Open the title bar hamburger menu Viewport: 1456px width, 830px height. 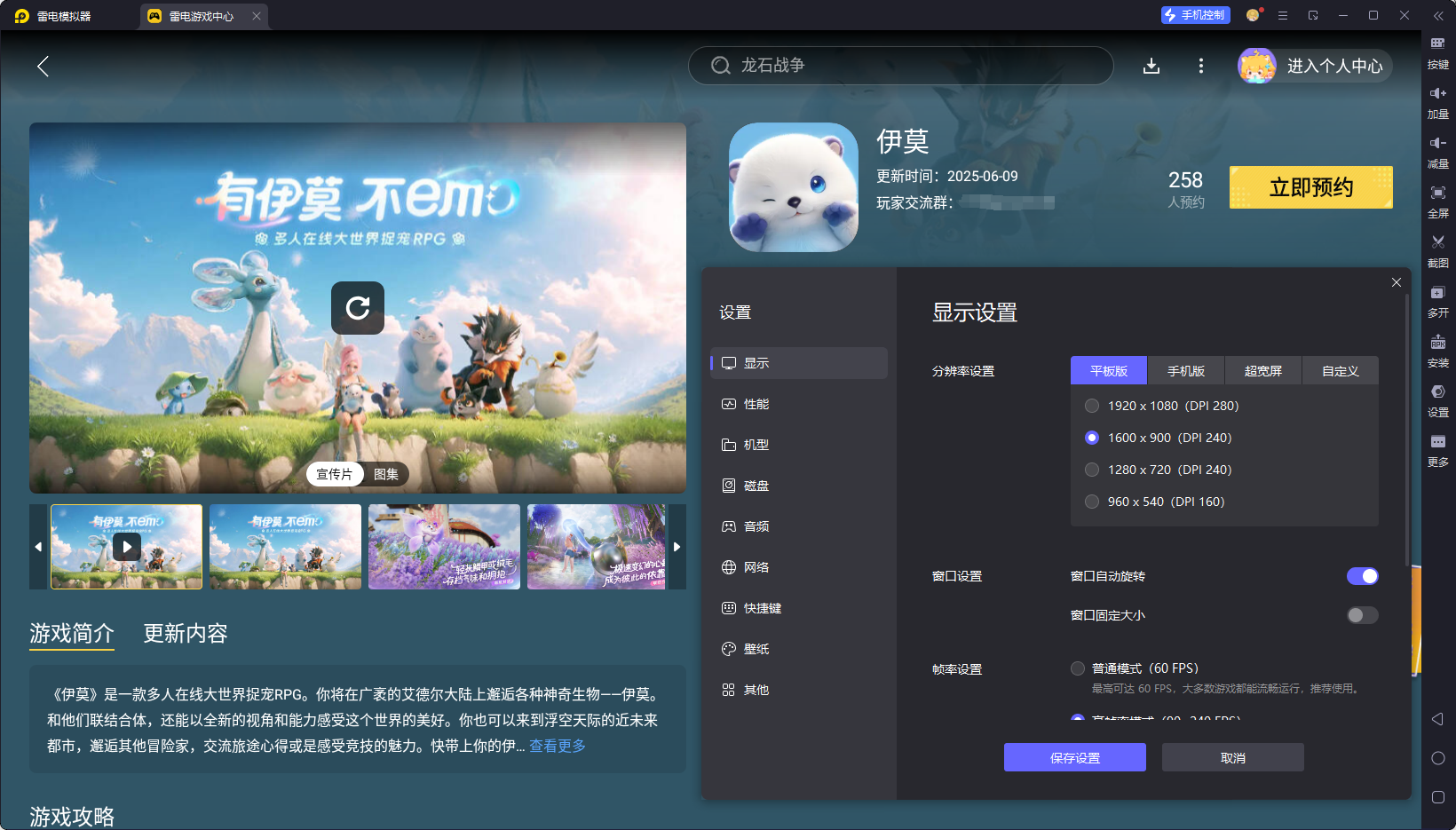tap(1283, 15)
